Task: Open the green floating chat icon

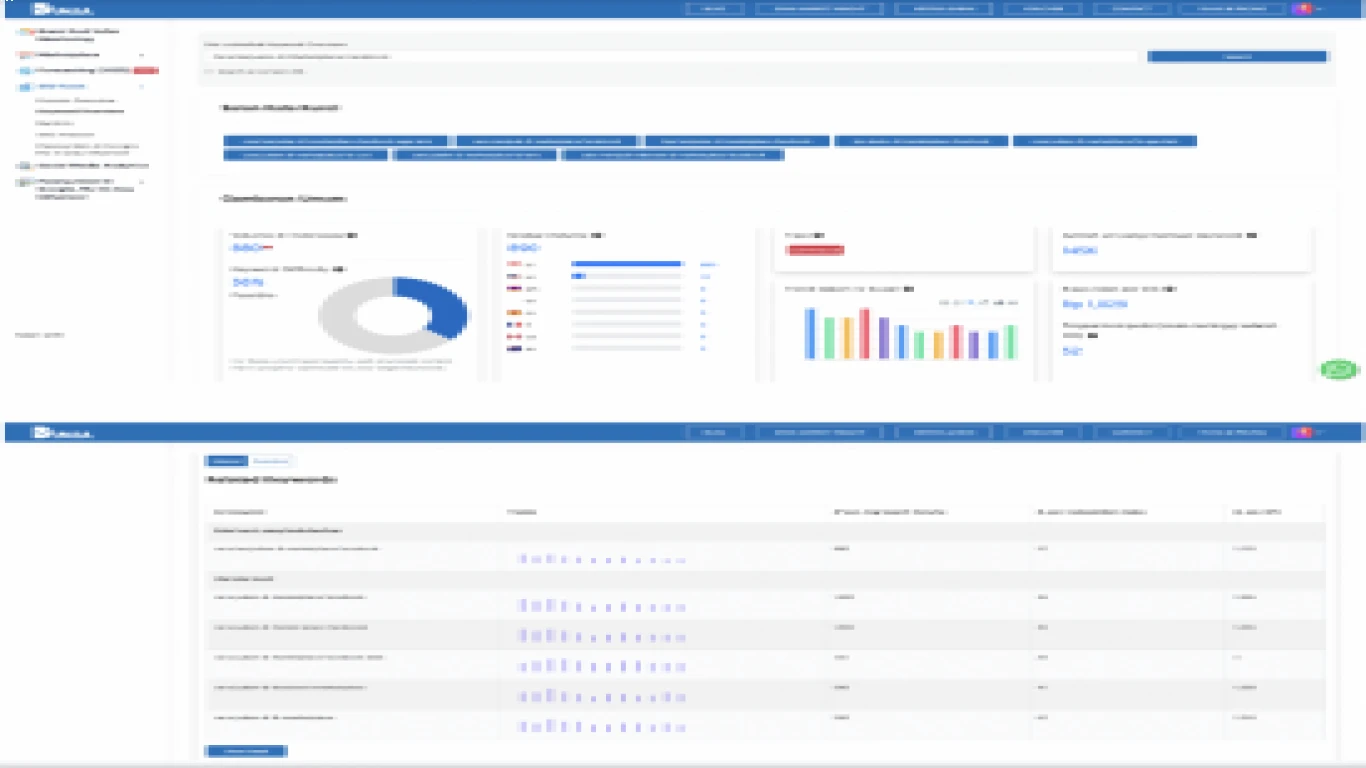Action: [1339, 369]
